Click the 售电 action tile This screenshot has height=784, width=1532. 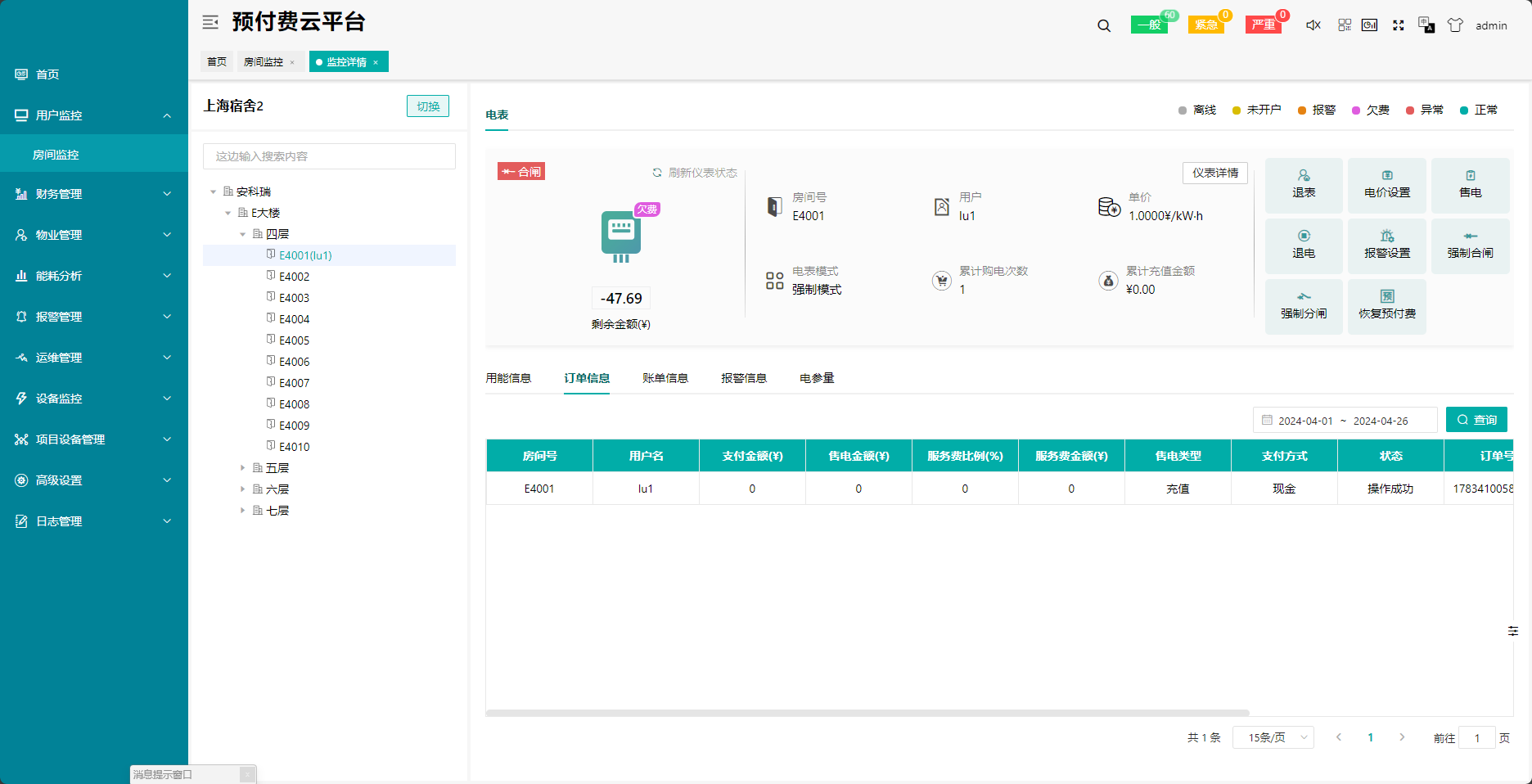1470,185
